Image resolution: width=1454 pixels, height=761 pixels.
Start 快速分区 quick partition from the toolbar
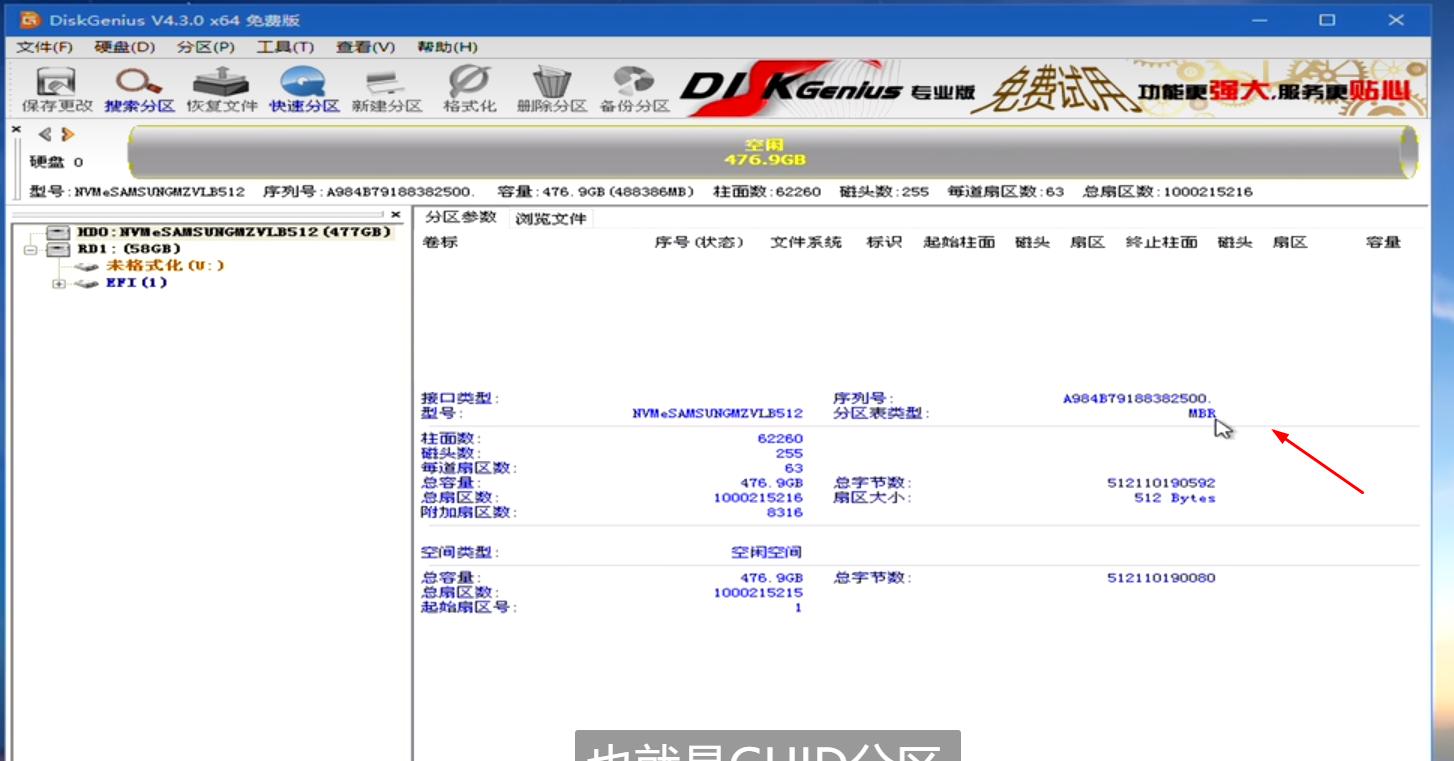tap(304, 89)
